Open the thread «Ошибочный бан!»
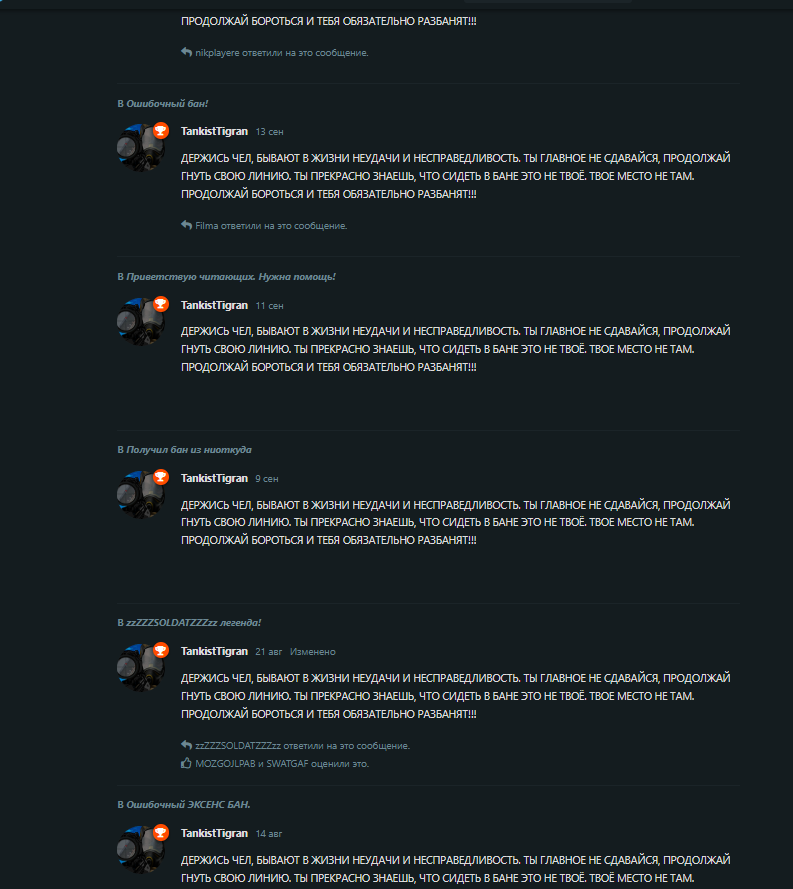793x889 pixels. 167,104
